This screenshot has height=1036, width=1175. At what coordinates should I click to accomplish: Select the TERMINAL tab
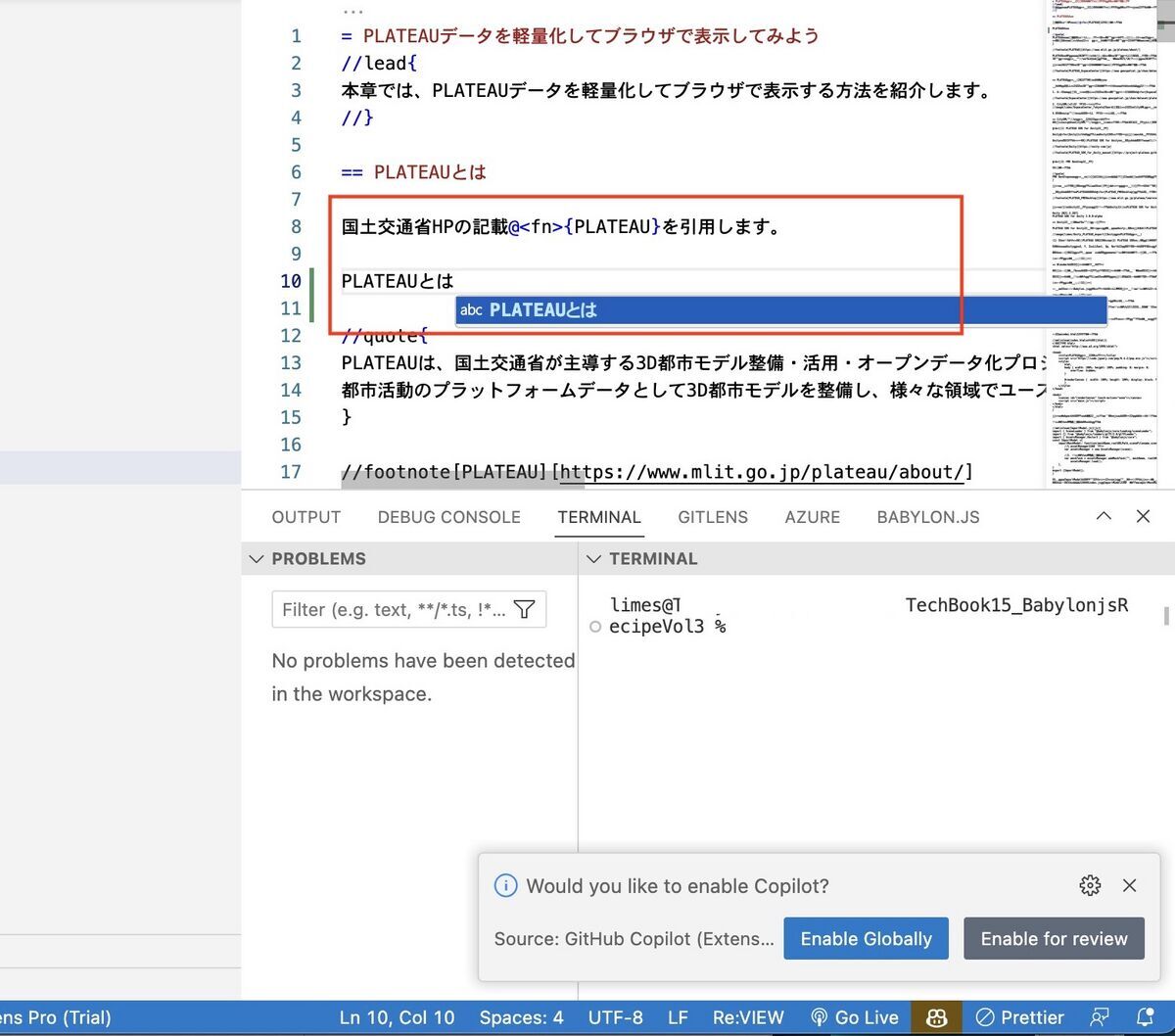tap(599, 517)
